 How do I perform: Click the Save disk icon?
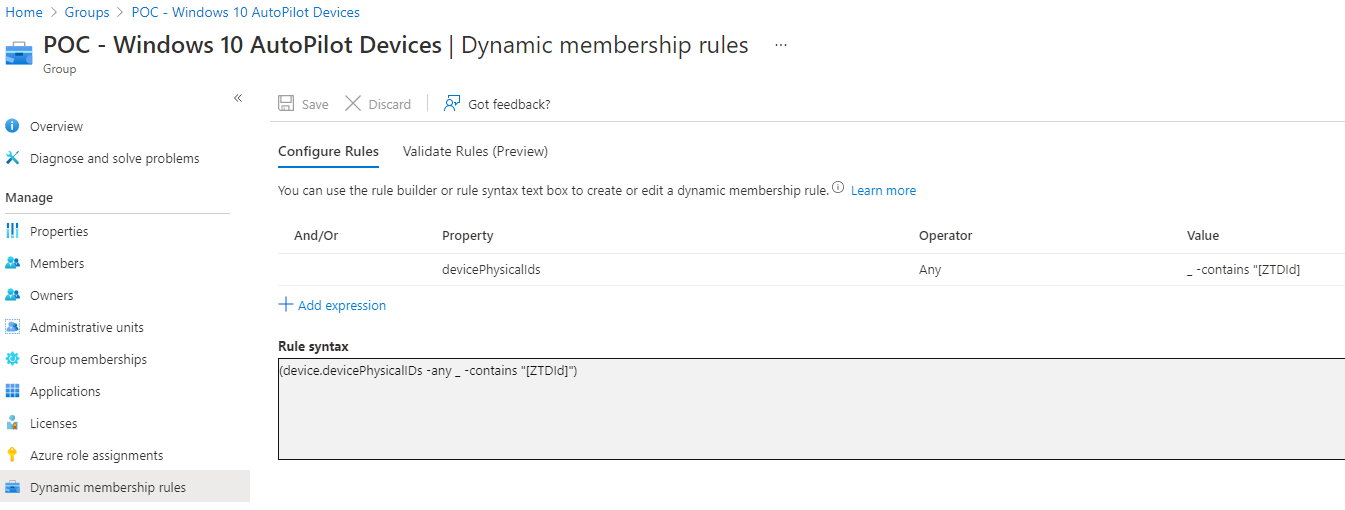[286, 104]
